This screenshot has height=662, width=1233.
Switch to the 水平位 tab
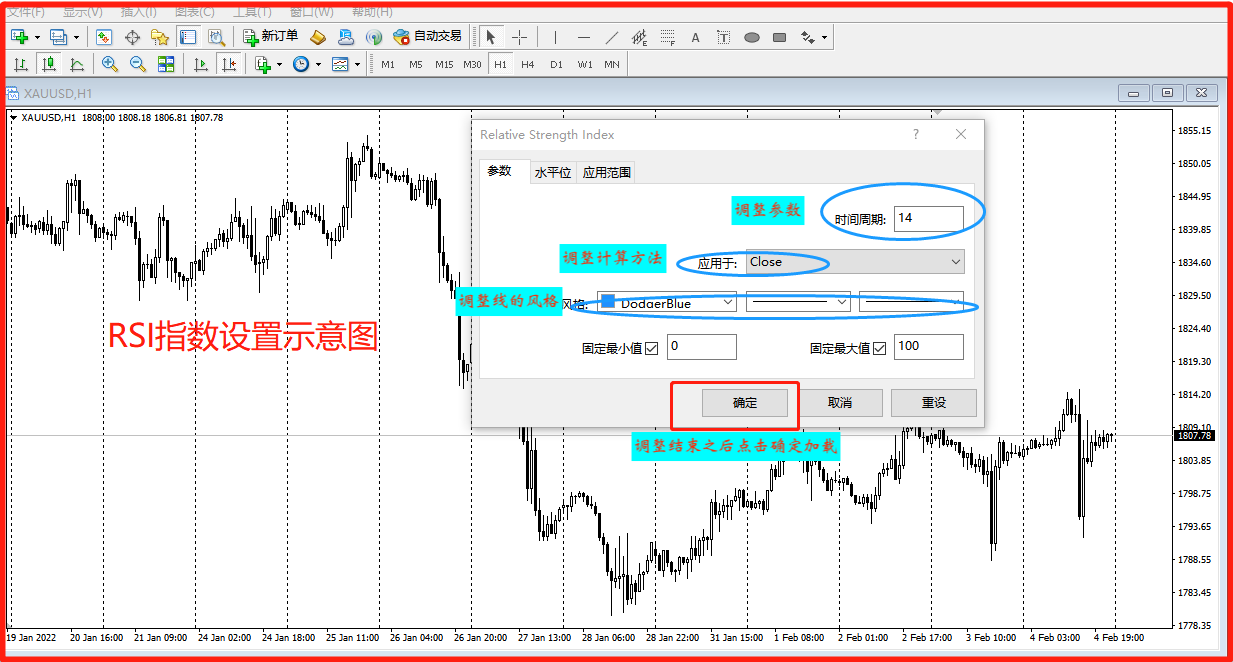tap(552, 172)
